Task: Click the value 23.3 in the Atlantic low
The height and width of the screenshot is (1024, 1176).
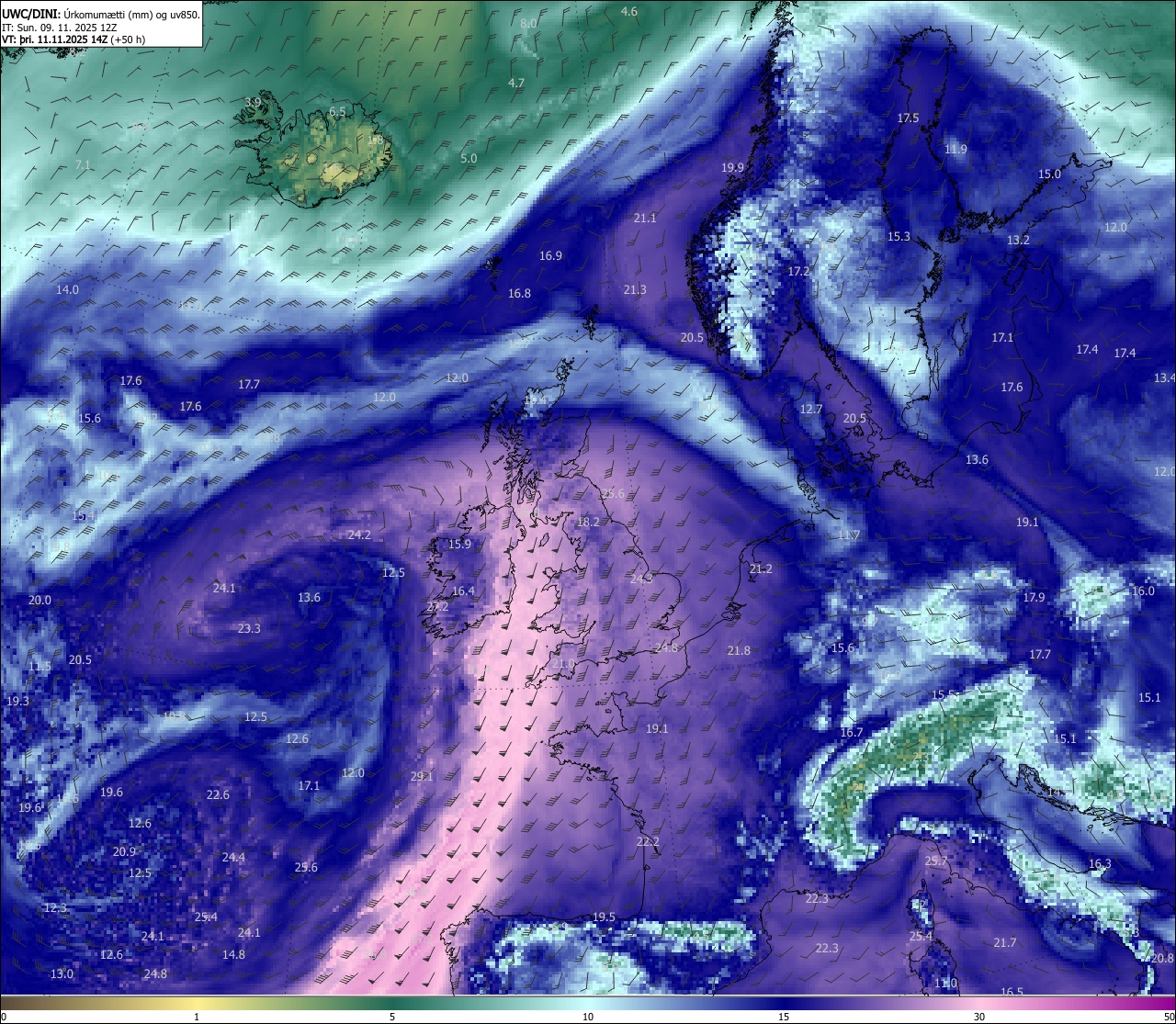Action: [x=249, y=628]
